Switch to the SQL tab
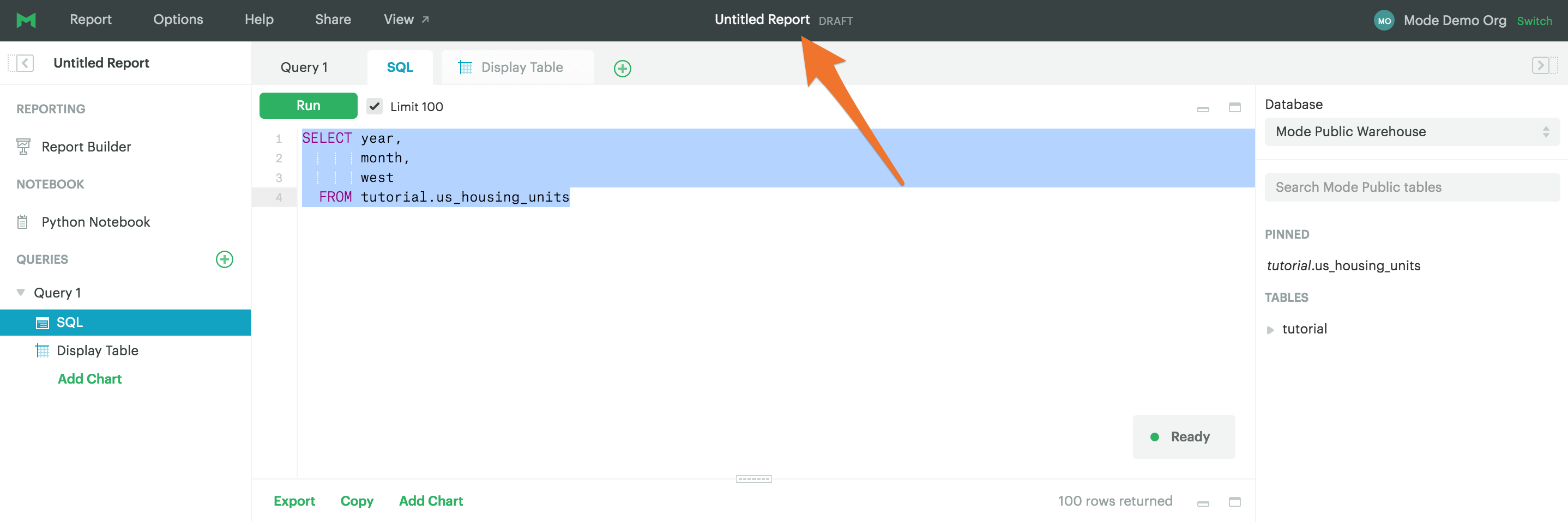Viewport: 1568px width, 522px height. coord(400,68)
